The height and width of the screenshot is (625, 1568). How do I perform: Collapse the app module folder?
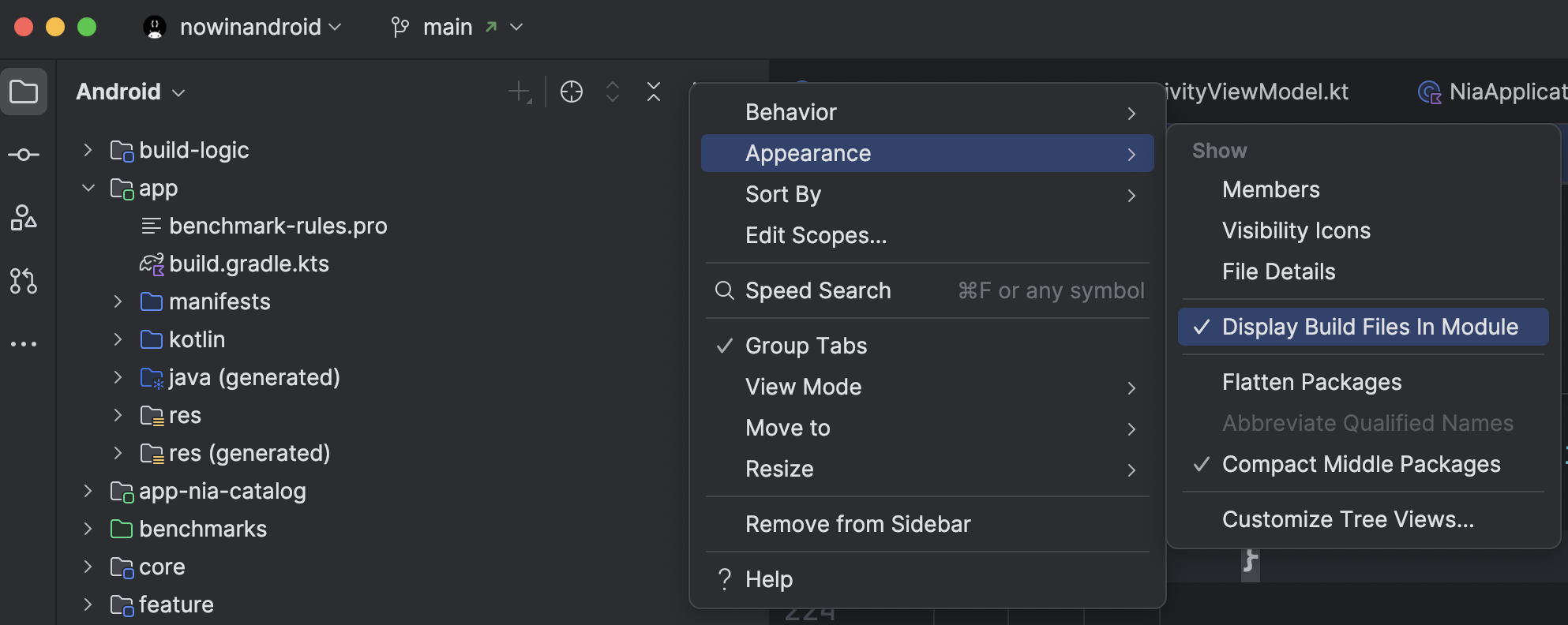88,189
